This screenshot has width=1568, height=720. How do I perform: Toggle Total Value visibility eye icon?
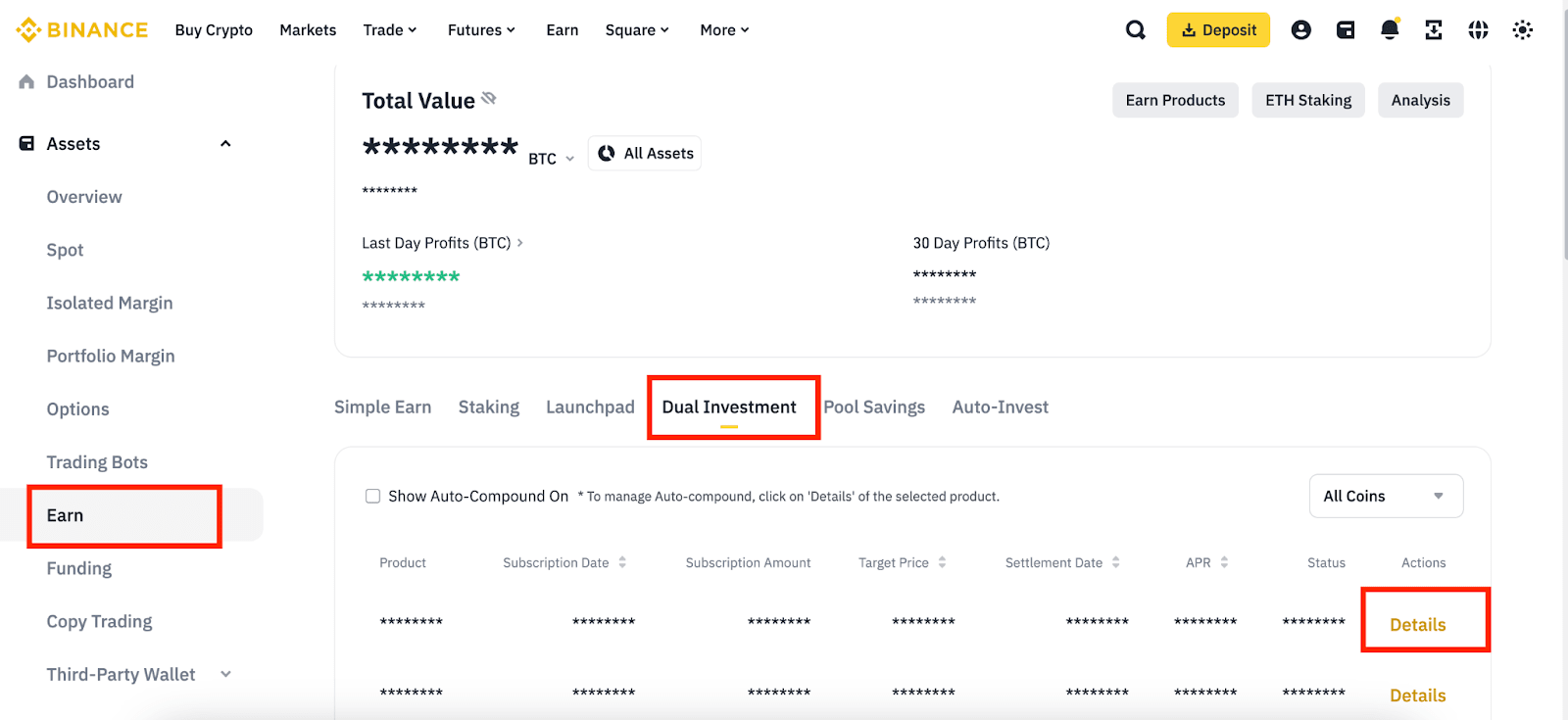[x=489, y=99]
